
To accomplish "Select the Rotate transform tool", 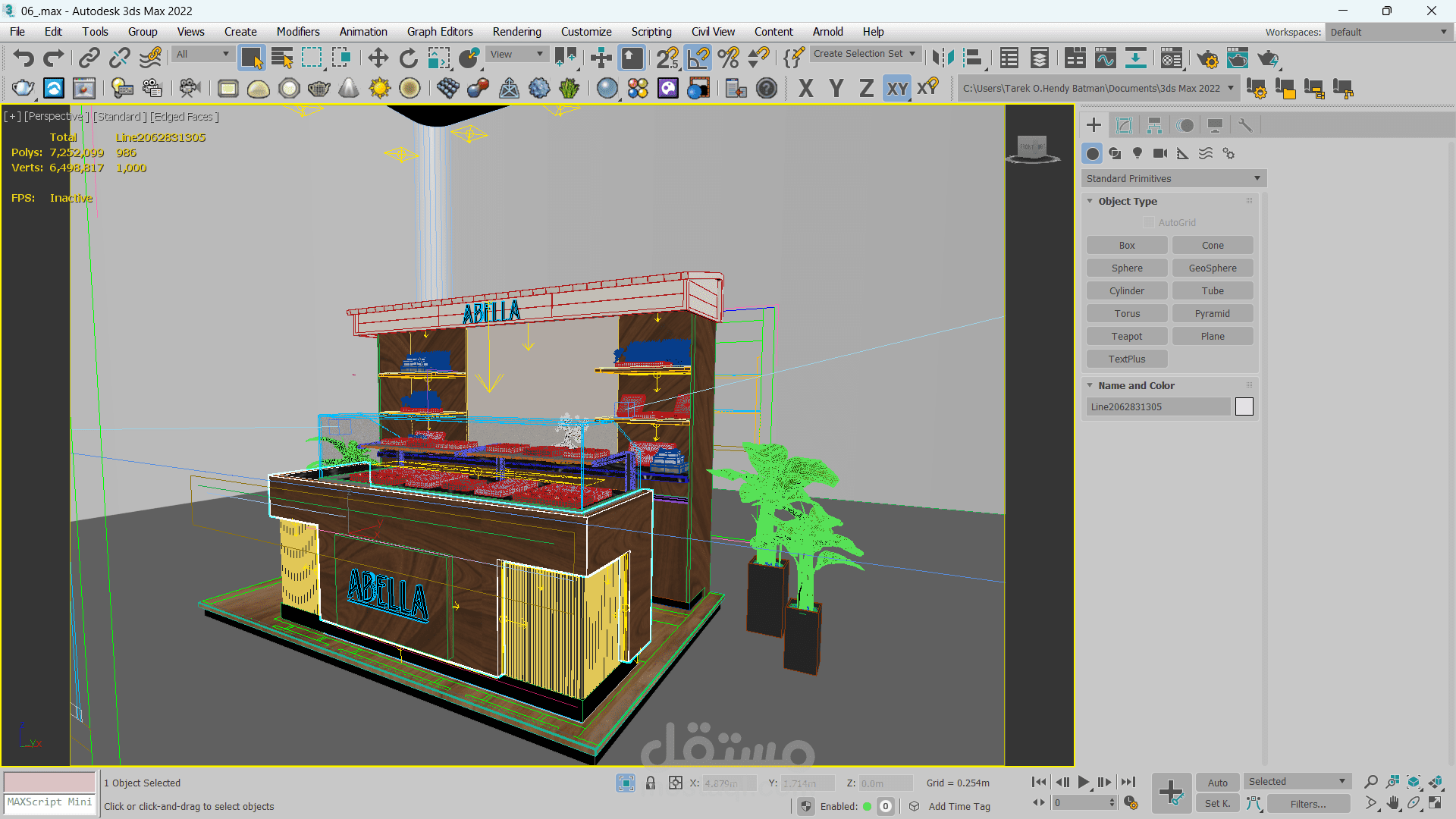I will point(408,58).
